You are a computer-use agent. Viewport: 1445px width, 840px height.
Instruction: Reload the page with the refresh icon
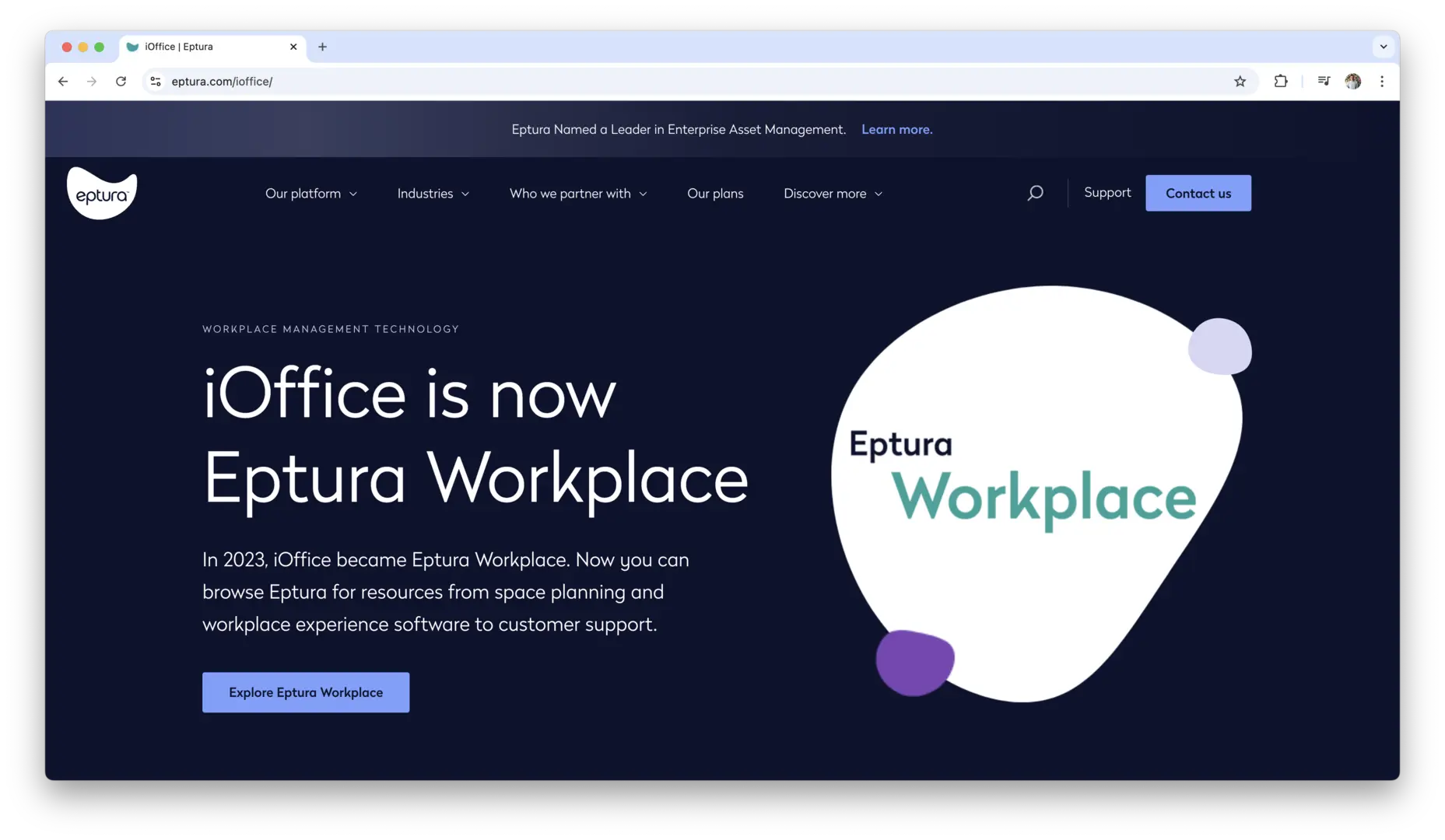point(121,81)
